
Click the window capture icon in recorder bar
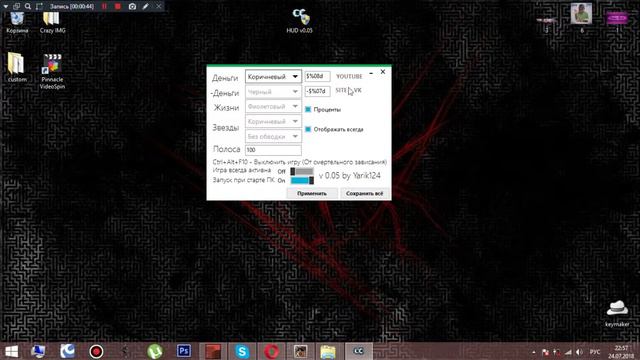[16, 7]
